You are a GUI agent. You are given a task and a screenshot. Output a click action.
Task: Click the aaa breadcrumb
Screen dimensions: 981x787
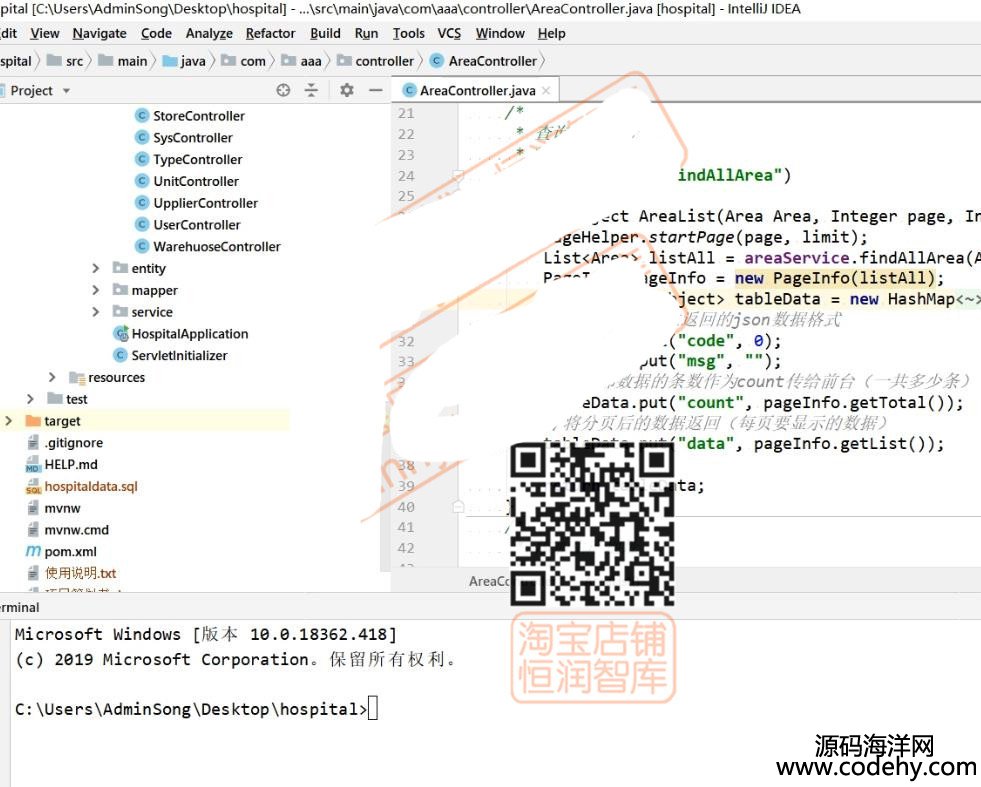click(x=302, y=61)
